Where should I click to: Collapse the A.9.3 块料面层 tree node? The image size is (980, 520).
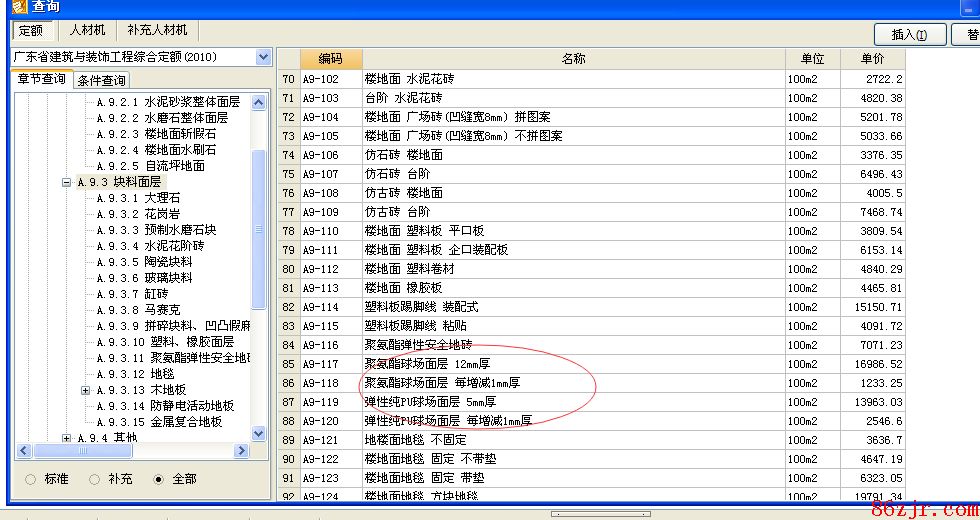click(67, 182)
